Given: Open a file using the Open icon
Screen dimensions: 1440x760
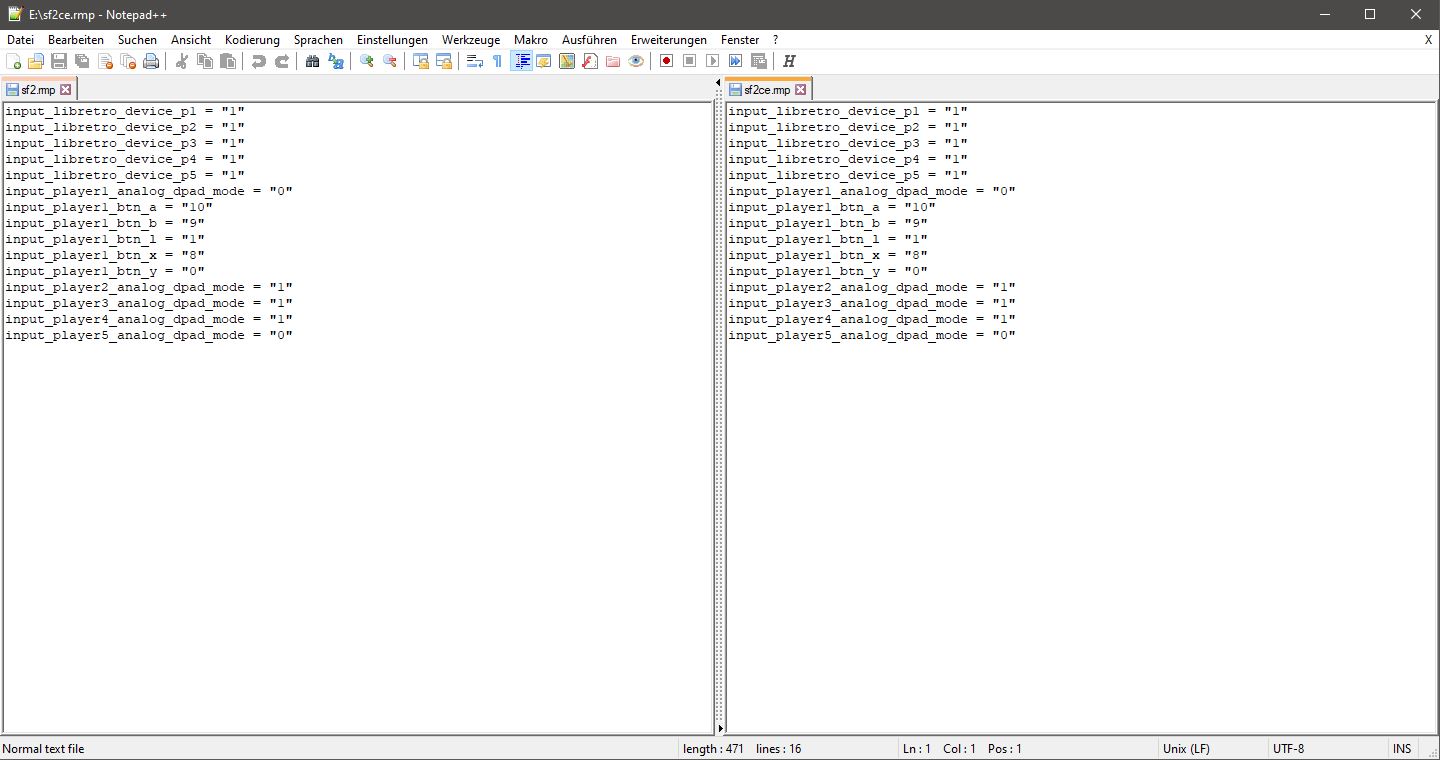Looking at the screenshot, I should [36, 61].
